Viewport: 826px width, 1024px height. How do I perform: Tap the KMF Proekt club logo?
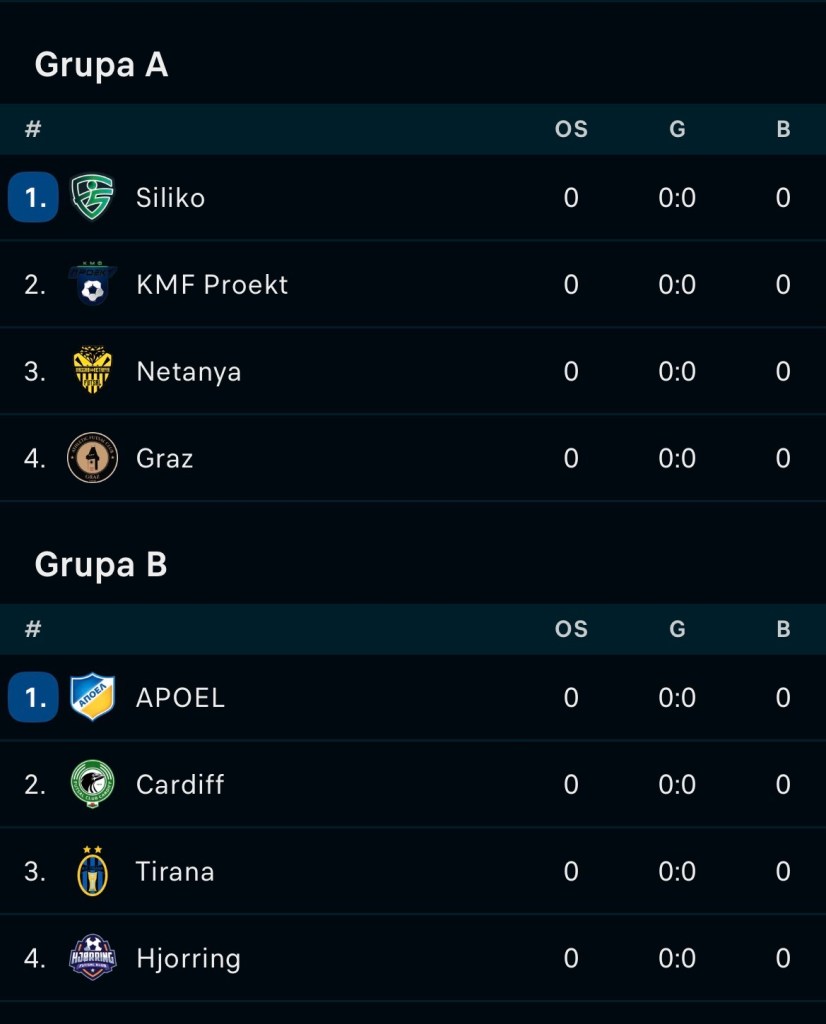click(92, 283)
